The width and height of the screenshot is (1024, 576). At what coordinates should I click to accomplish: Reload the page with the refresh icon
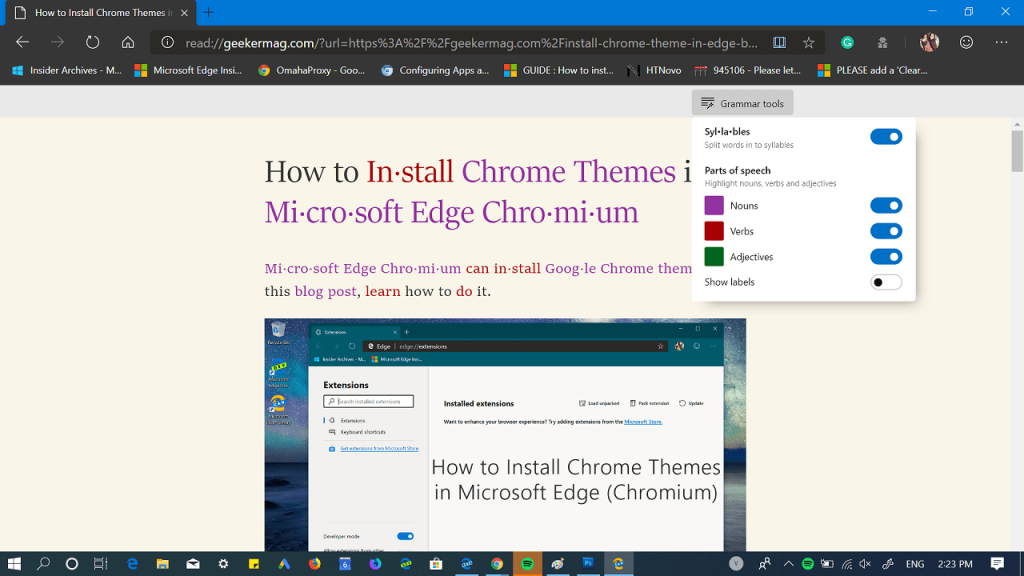pyautogui.click(x=93, y=42)
